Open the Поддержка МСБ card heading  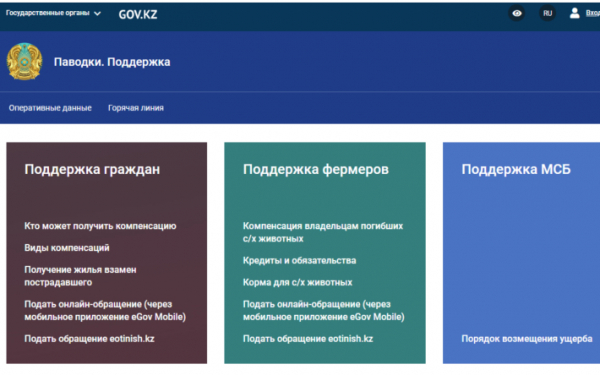516,169
